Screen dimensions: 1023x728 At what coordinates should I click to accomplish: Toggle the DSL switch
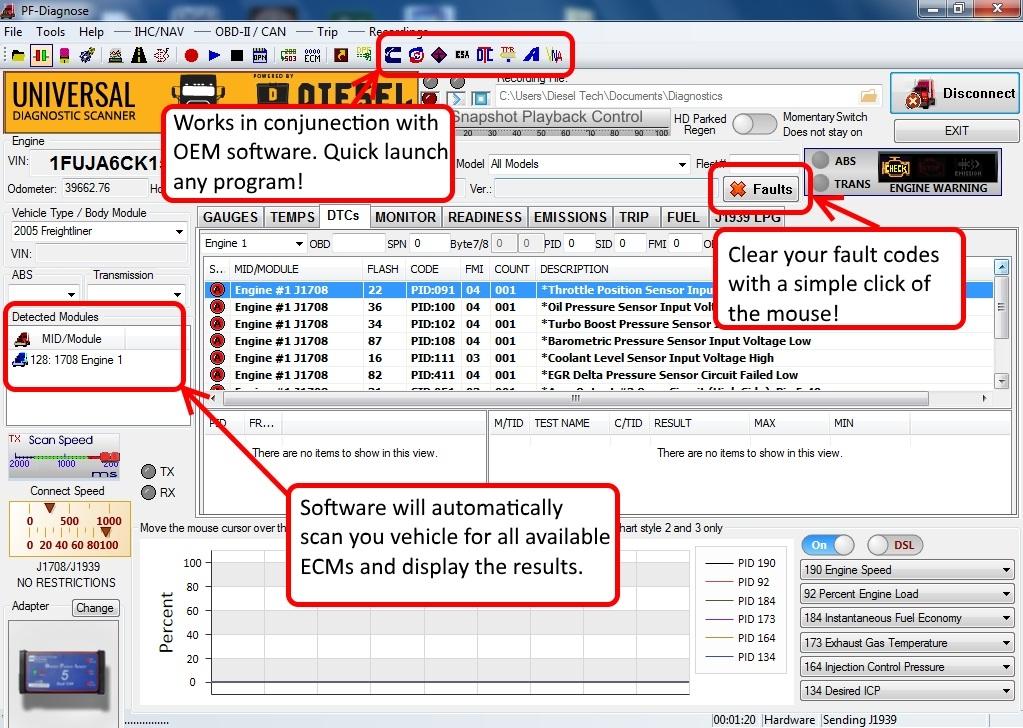point(895,545)
